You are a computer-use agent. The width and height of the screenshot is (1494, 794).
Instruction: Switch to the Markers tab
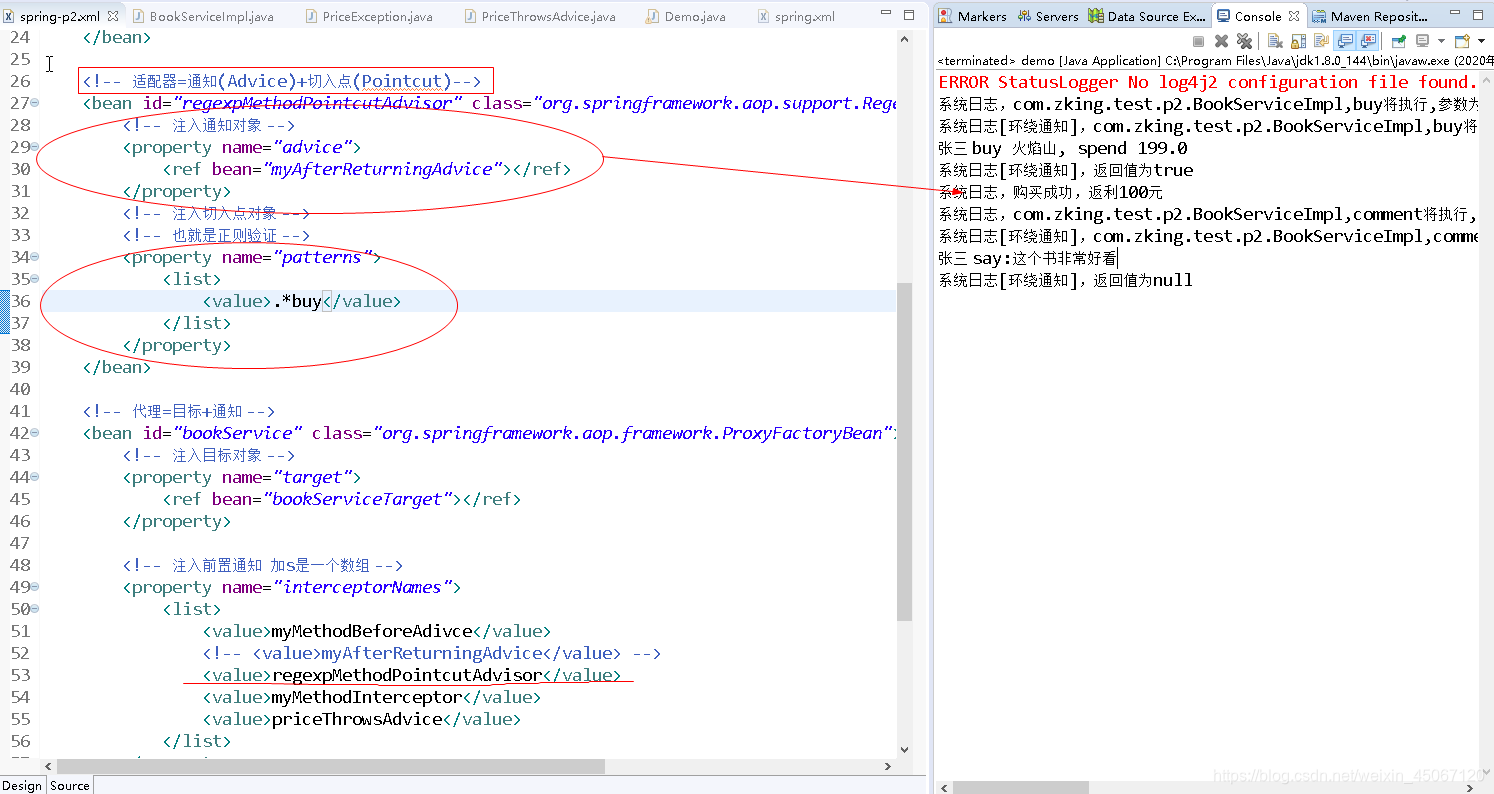click(x=972, y=16)
